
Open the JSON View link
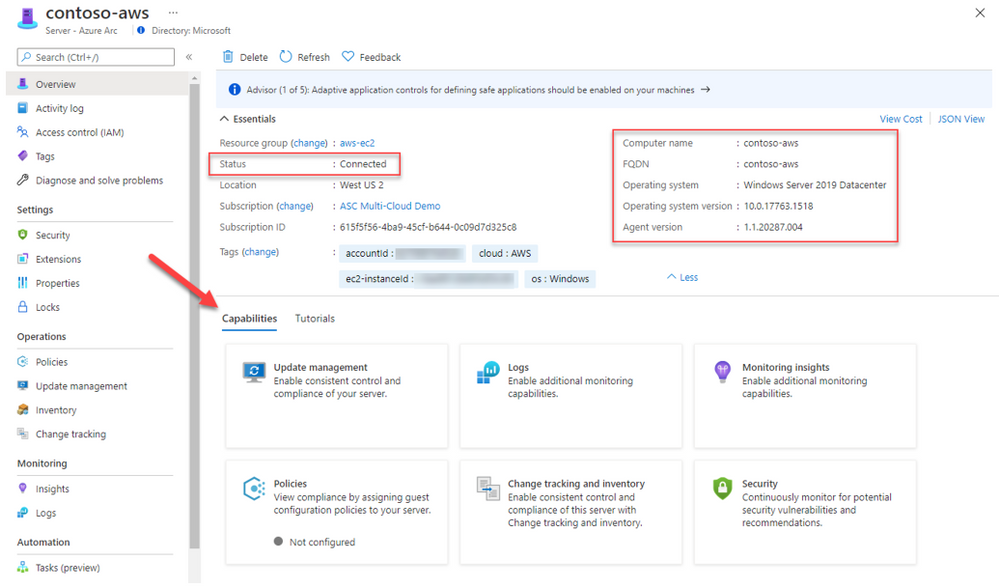pos(960,119)
